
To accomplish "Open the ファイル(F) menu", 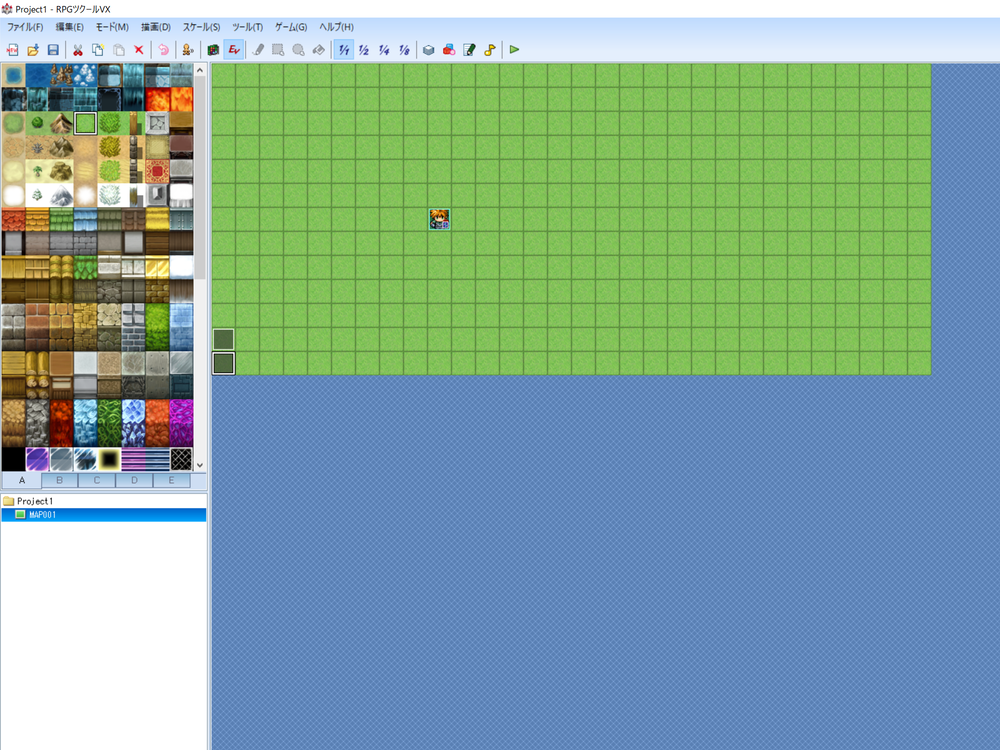I will pyautogui.click(x=25, y=27).
